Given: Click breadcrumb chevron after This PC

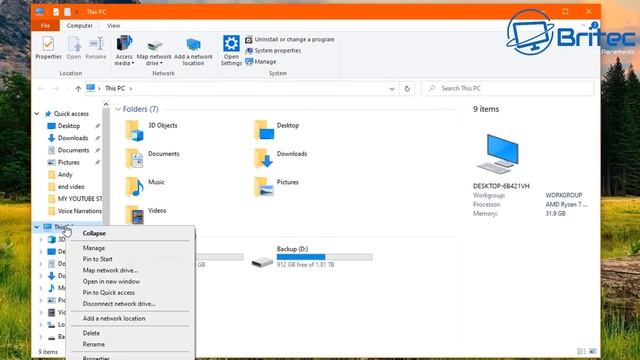Looking at the screenshot, I should 131,89.
